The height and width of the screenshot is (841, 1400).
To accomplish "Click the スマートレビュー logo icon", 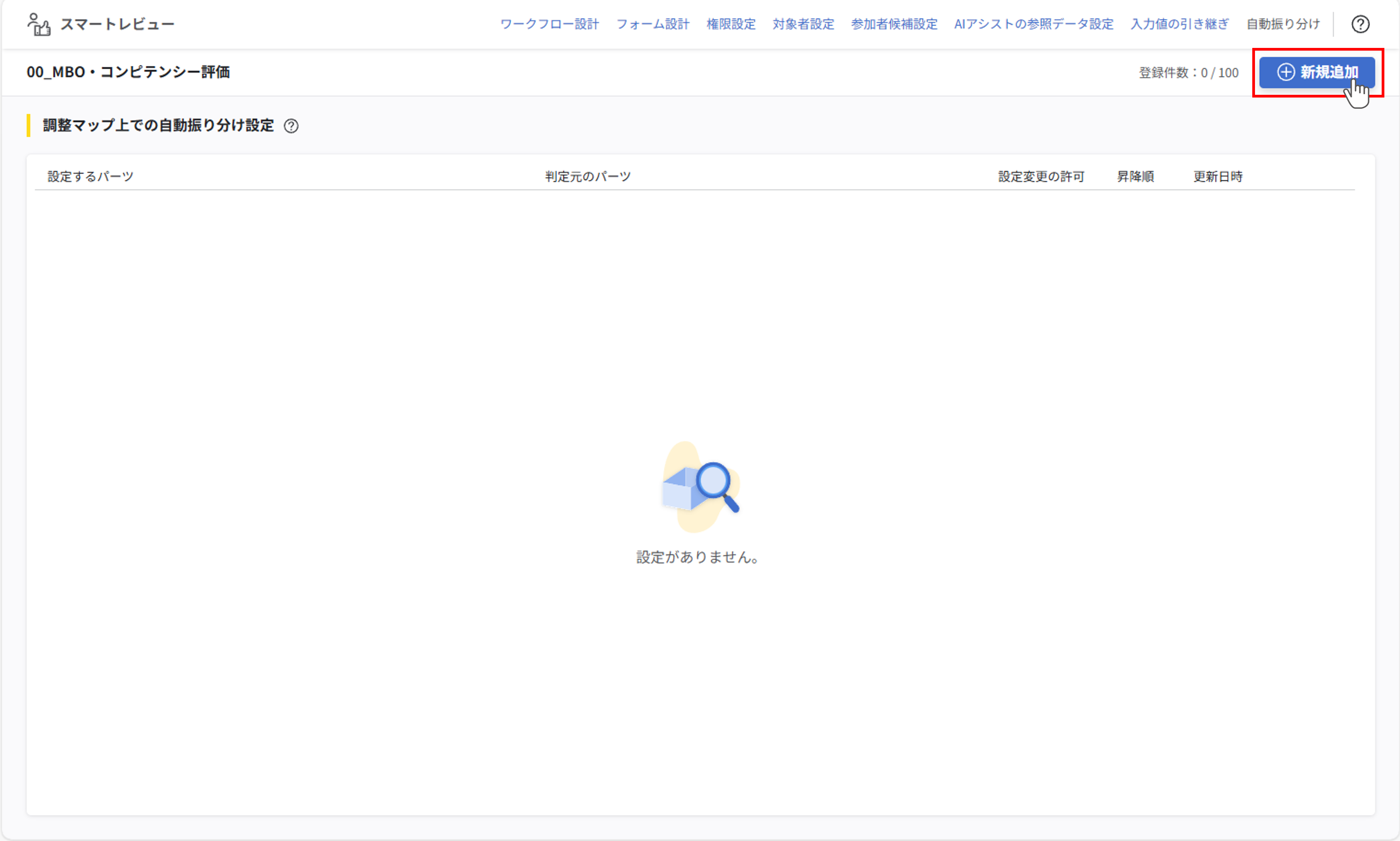I will pos(38,24).
